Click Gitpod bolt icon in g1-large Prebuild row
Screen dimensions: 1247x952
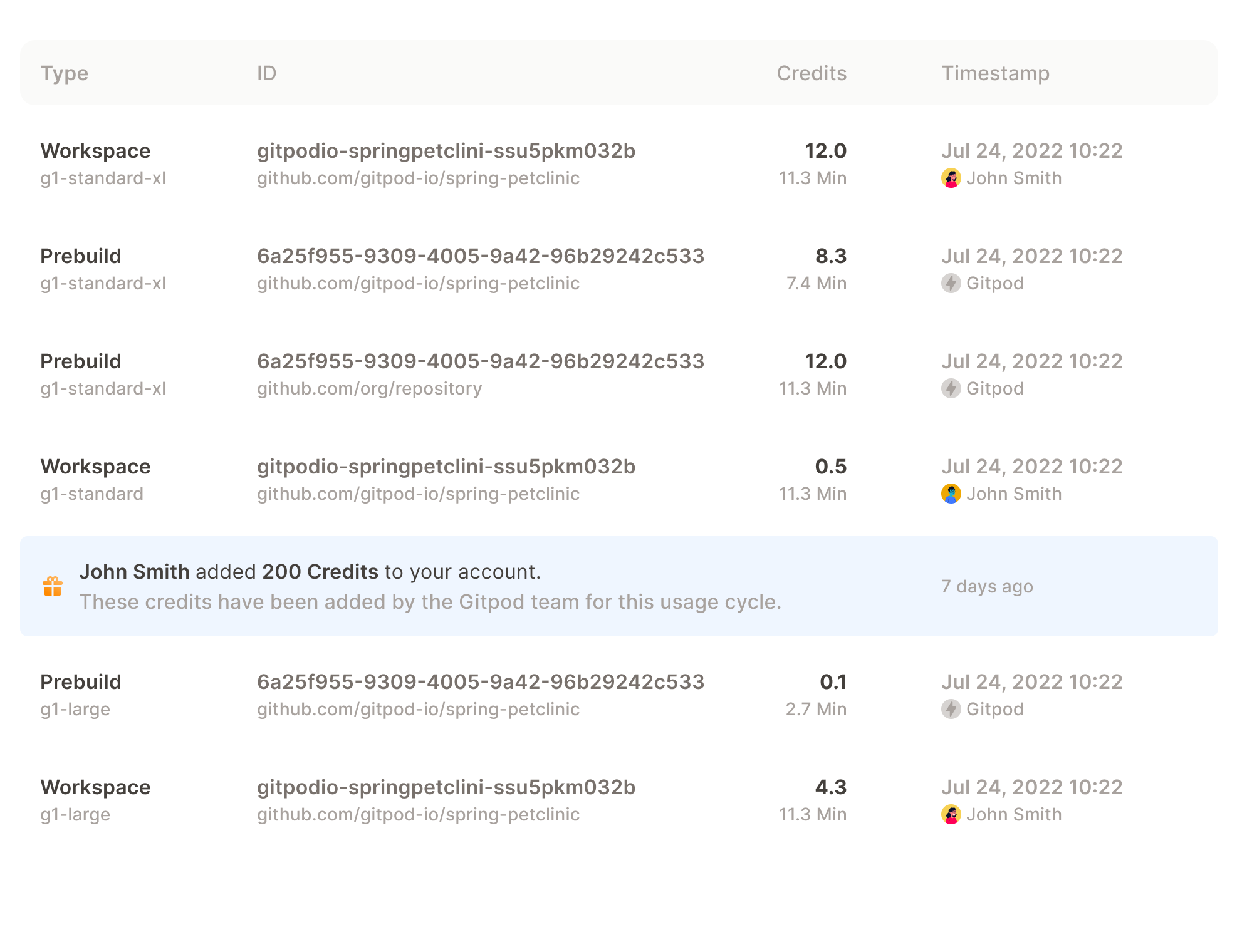(x=951, y=710)
